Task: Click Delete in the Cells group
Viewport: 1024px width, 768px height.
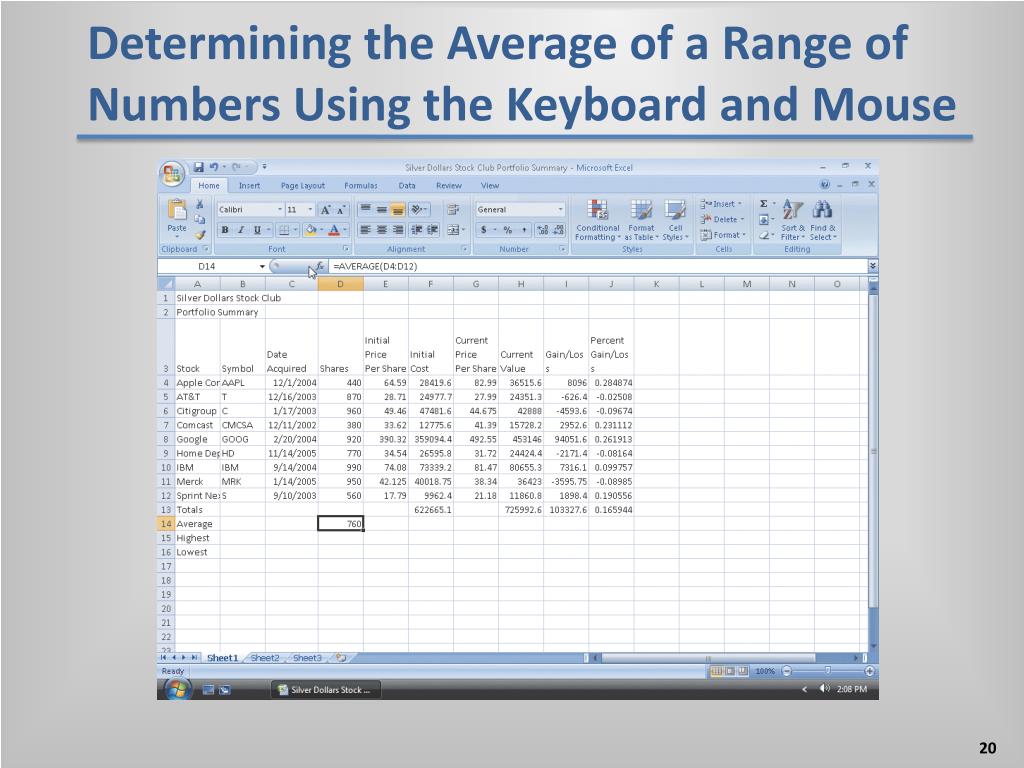Action: pos(722,219)
